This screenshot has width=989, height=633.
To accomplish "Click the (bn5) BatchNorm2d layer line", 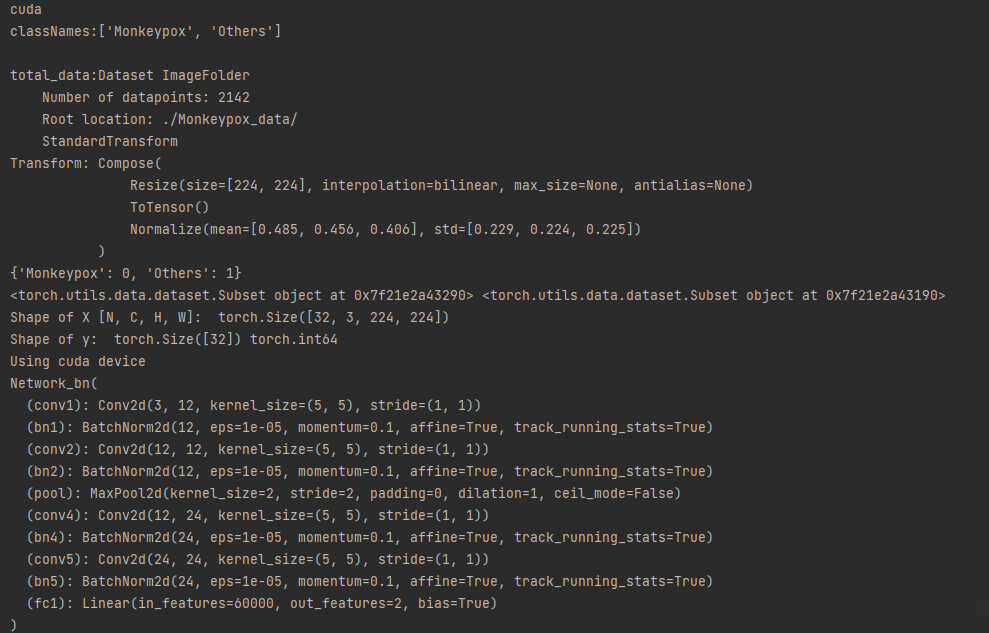I will (369, 582).
